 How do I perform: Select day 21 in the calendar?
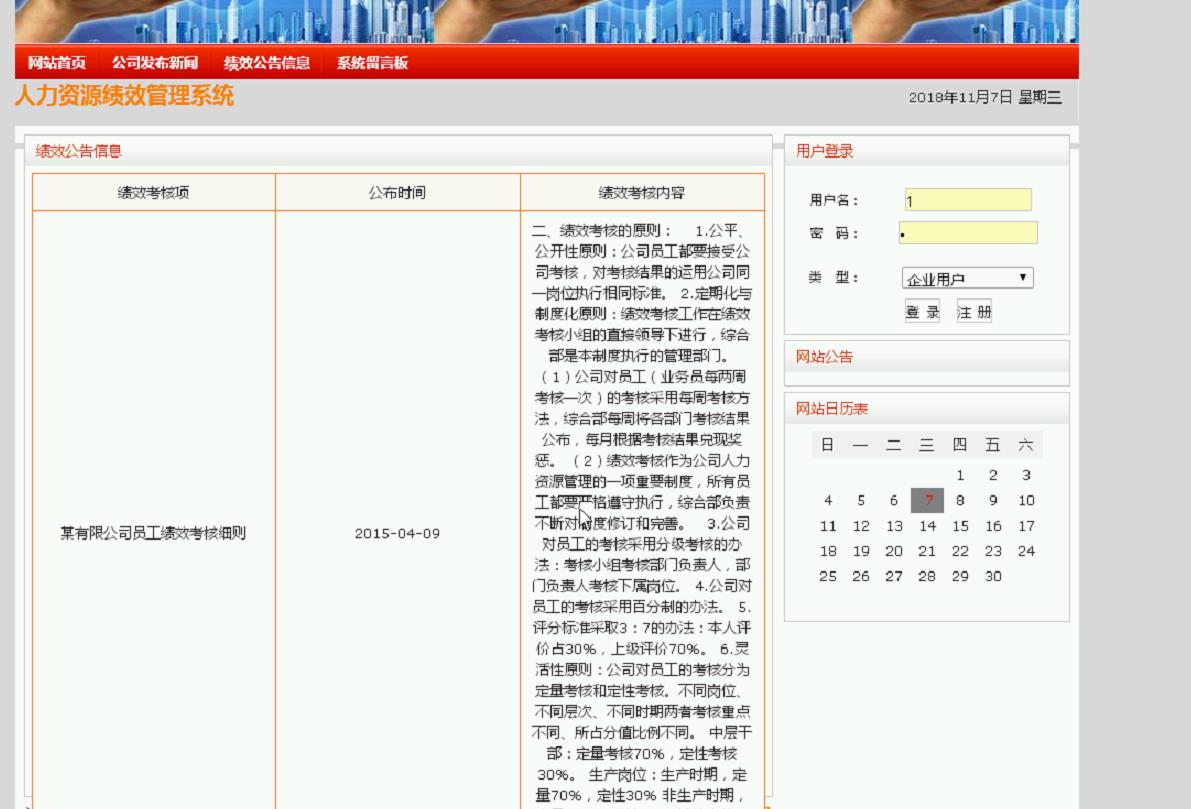pyautogui.click(x=927, y=551)
